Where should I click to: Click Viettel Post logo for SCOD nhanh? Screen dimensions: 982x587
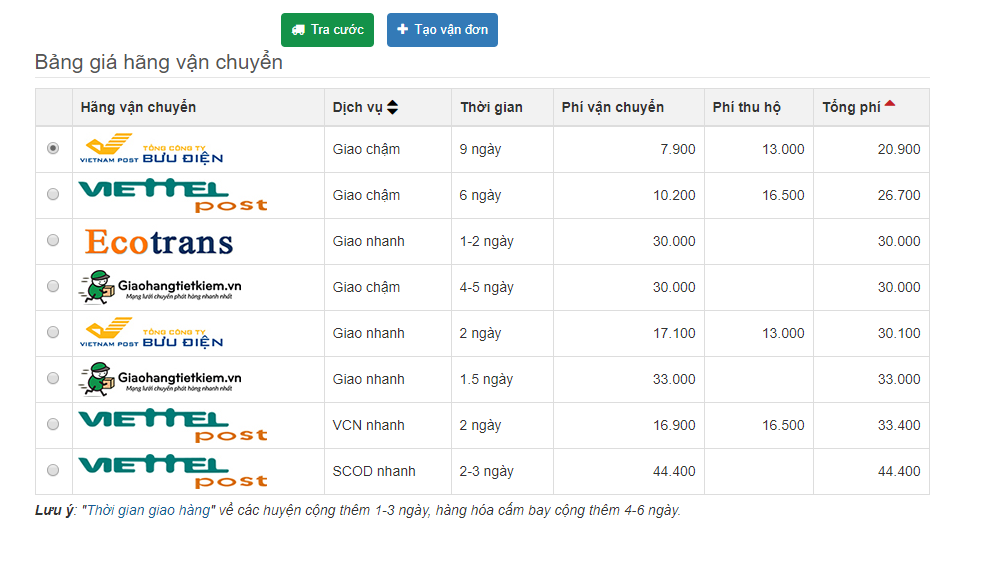click(172, 471)
